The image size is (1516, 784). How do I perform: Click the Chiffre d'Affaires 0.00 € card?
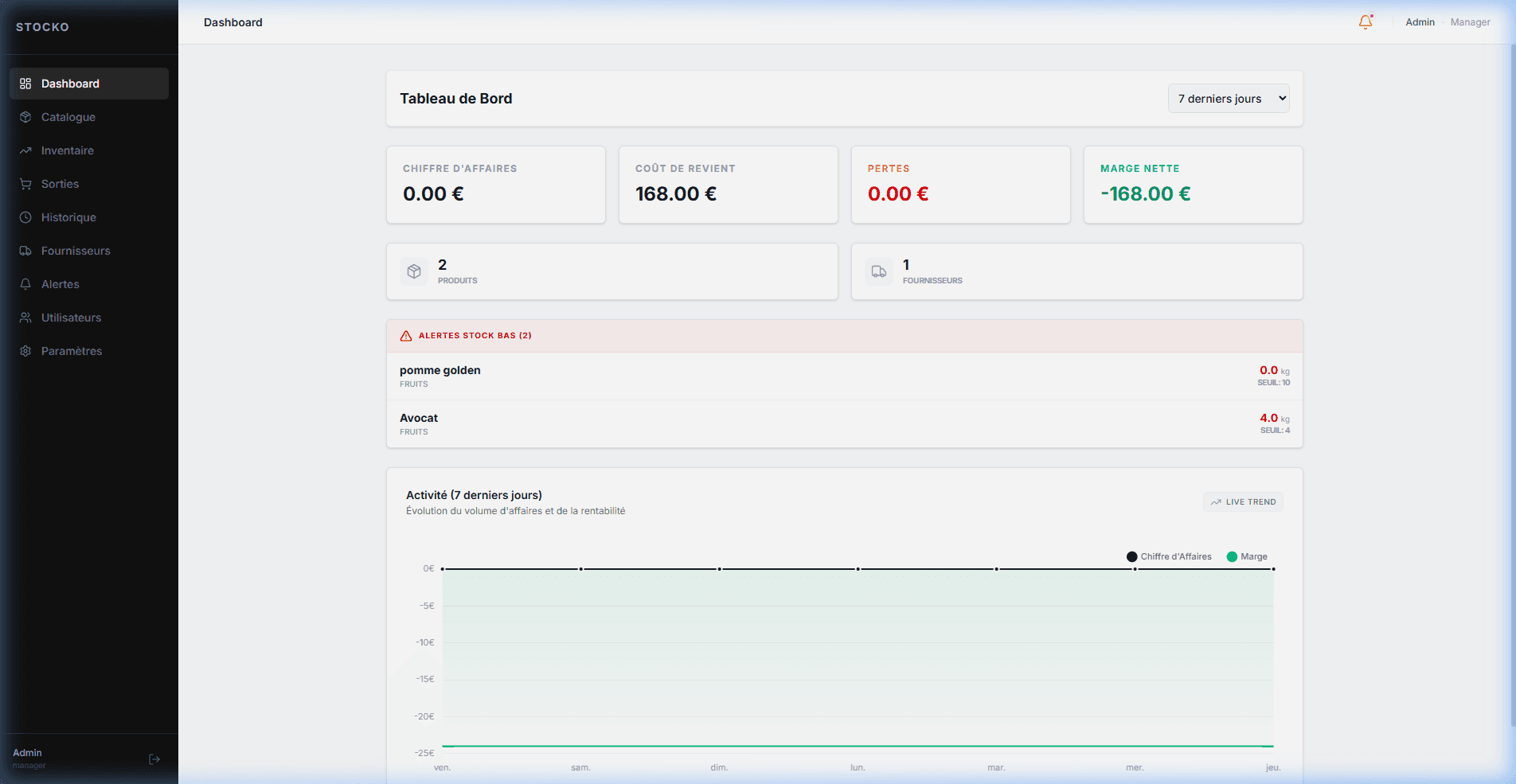pyautogui.click(x=496, y=185)
